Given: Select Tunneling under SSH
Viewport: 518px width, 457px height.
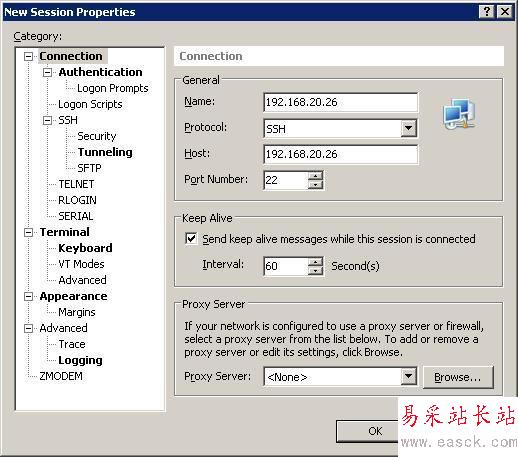Looking at the screenshot, I should (105, 152).
